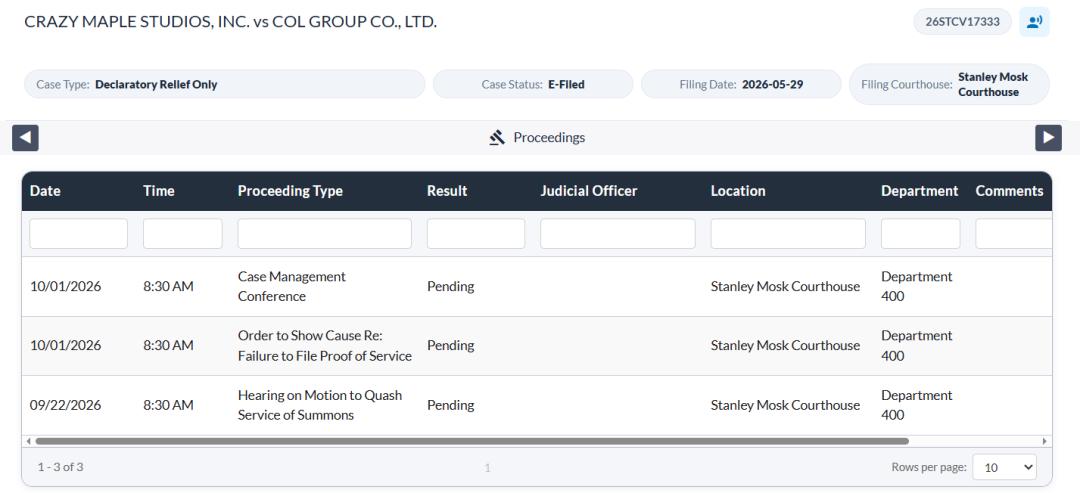Focus the Date filter input

pos(79,233)
